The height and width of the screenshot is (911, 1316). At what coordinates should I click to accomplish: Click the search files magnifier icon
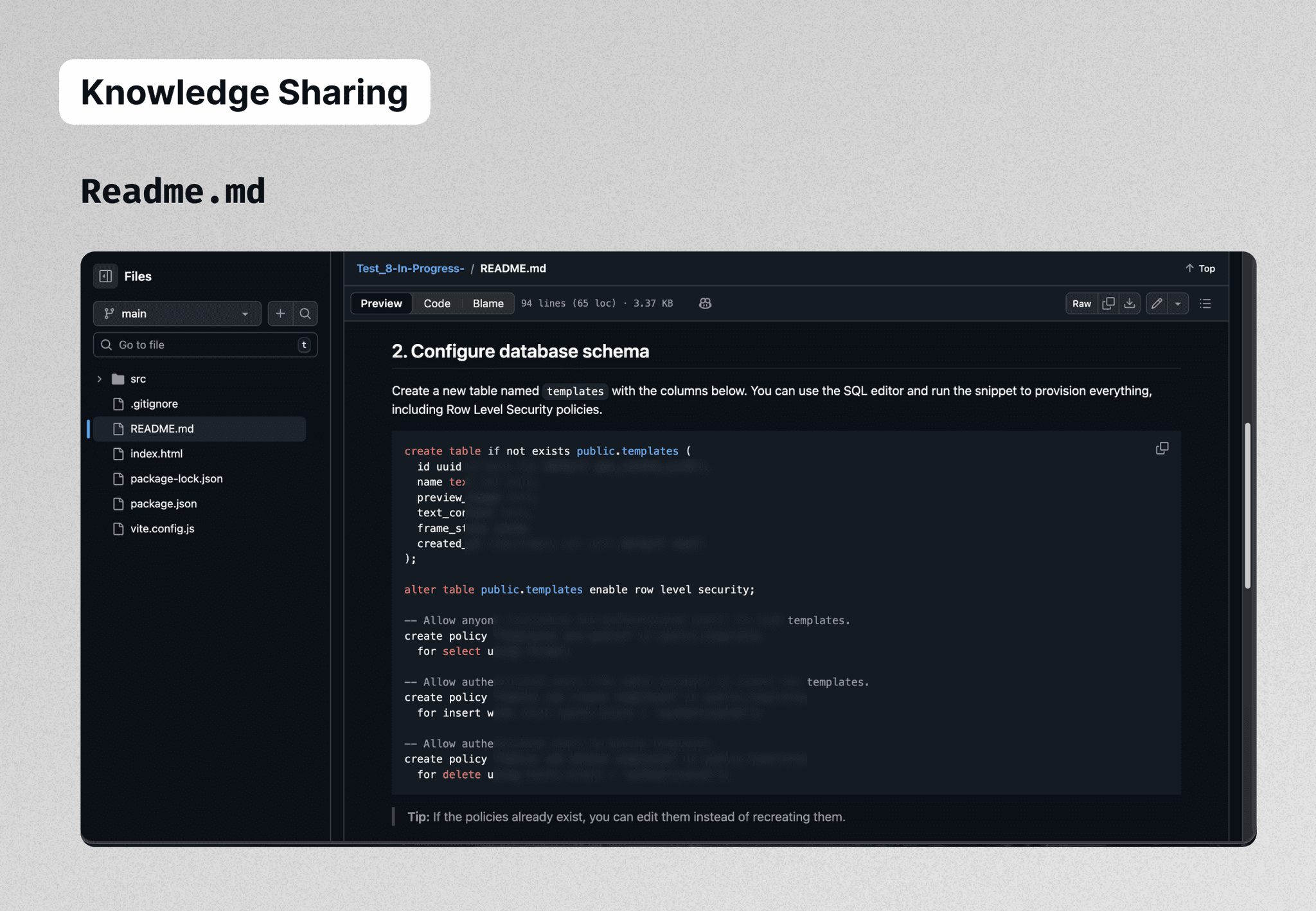pyautogui.click(x=305, y=314)
